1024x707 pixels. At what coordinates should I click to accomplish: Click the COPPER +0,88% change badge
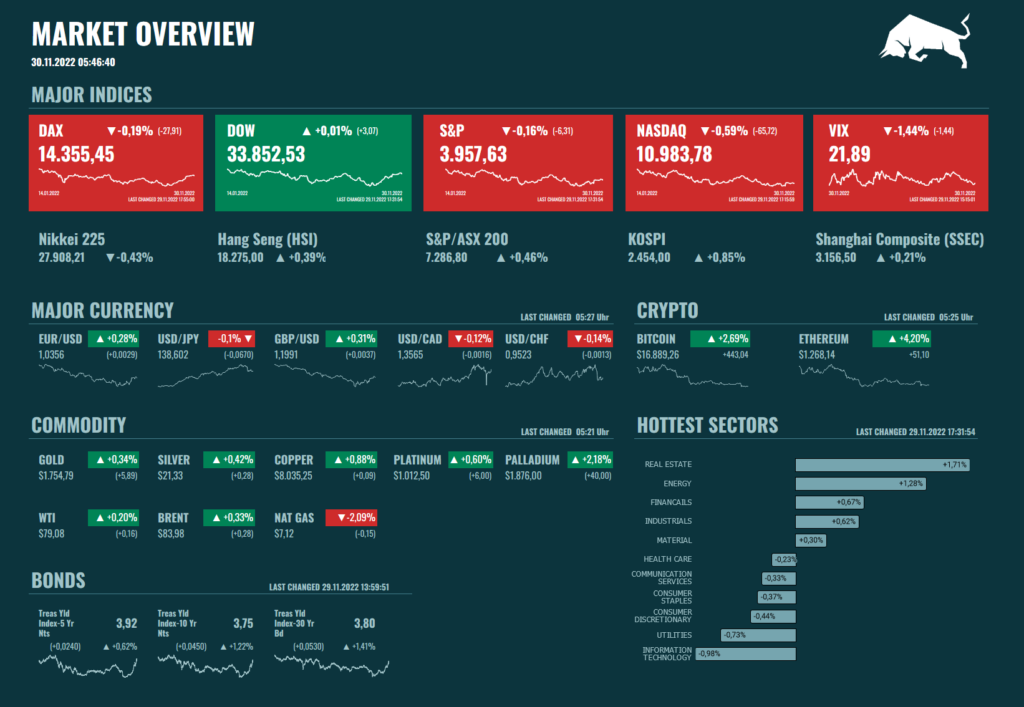351,460
